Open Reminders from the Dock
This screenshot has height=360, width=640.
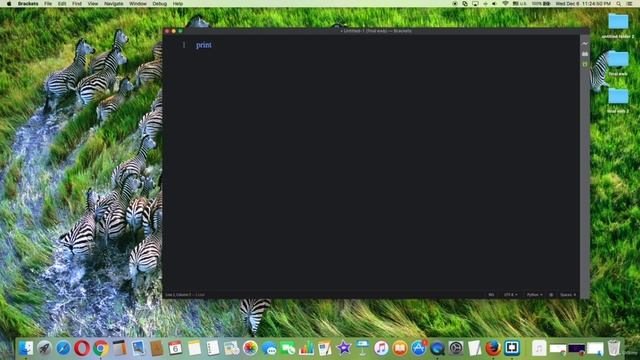[x=213, y=348]
